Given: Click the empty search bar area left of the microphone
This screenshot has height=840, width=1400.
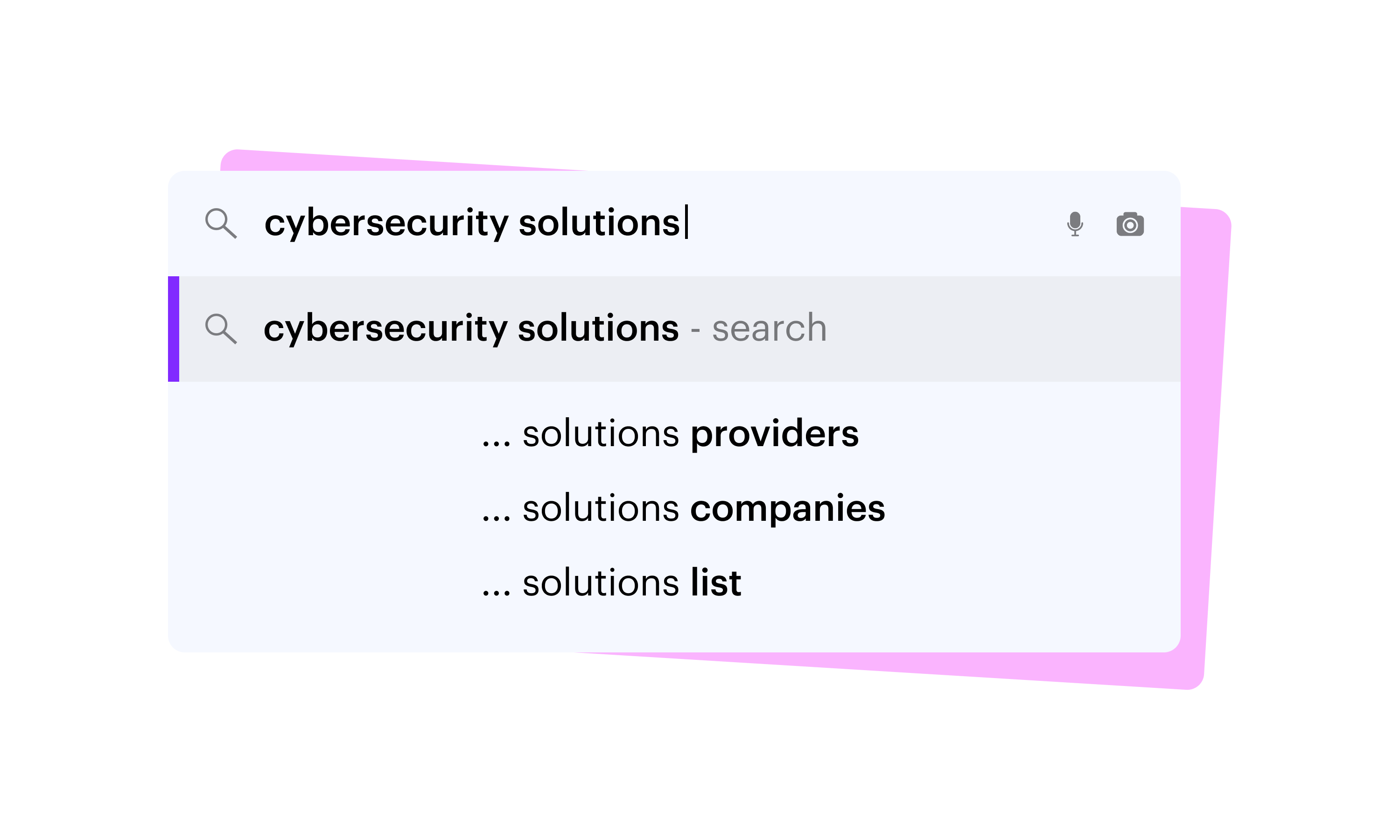Looking at the screenshot, I should coord(871,223).
